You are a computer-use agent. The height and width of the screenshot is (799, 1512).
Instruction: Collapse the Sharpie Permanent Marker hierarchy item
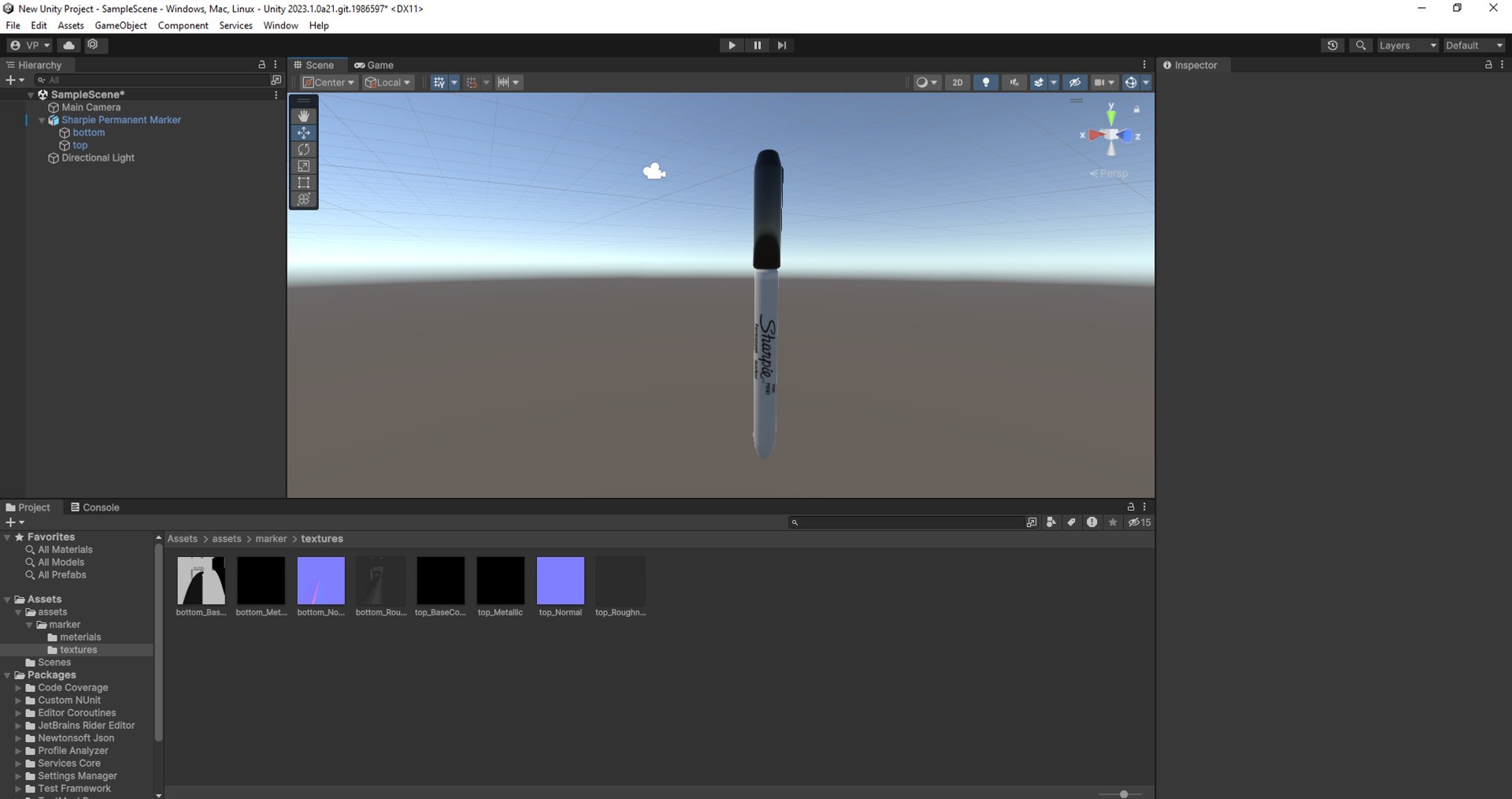pyautogui.click(x=42, y=120)
